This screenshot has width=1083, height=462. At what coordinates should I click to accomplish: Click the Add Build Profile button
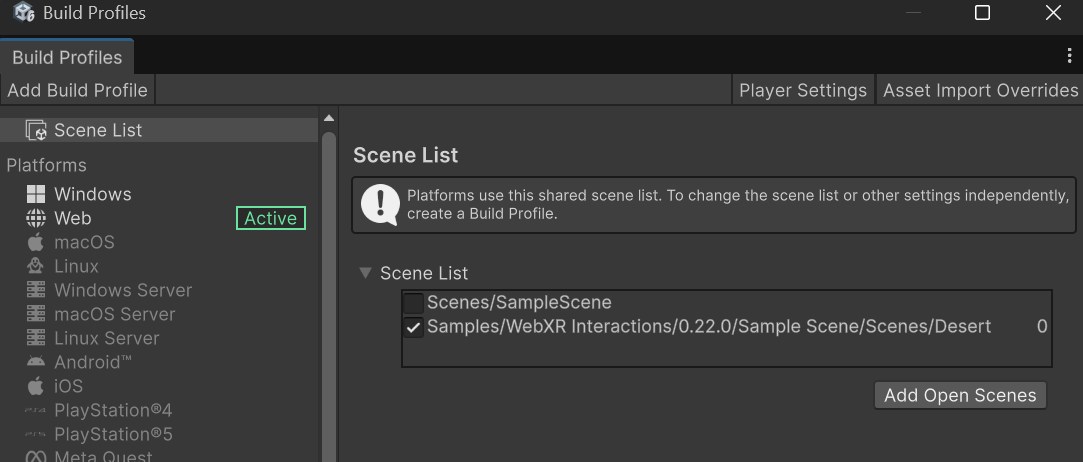pos(77,90)
